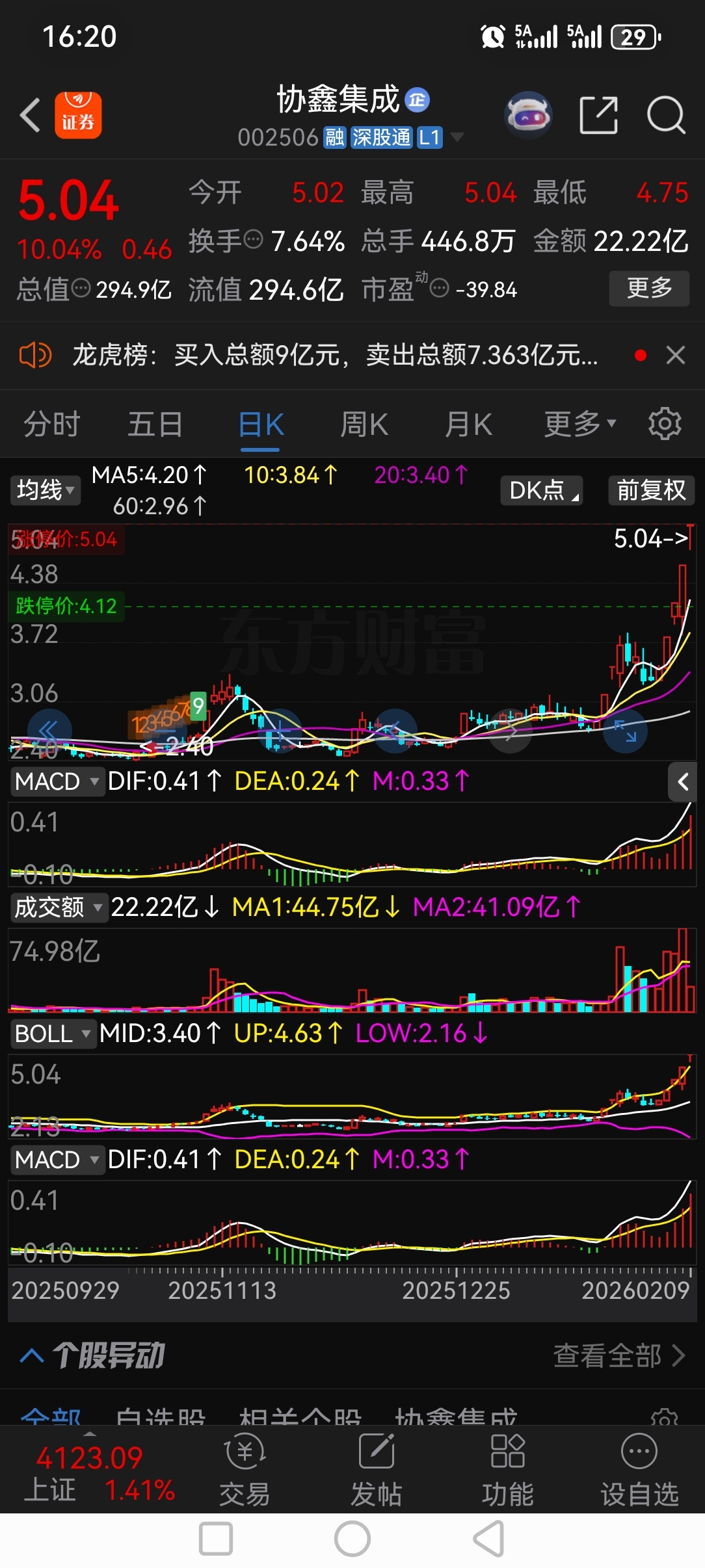Tap info icon next to 换手
Image resolution: width=705 pixels, height=1568 pixels.
coord(253,240)
